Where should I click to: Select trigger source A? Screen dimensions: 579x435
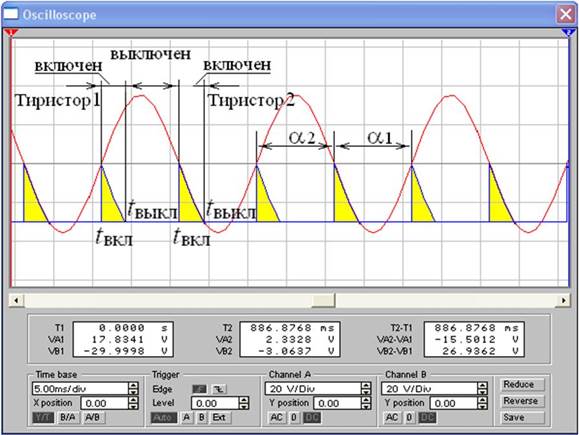[187, 418]
